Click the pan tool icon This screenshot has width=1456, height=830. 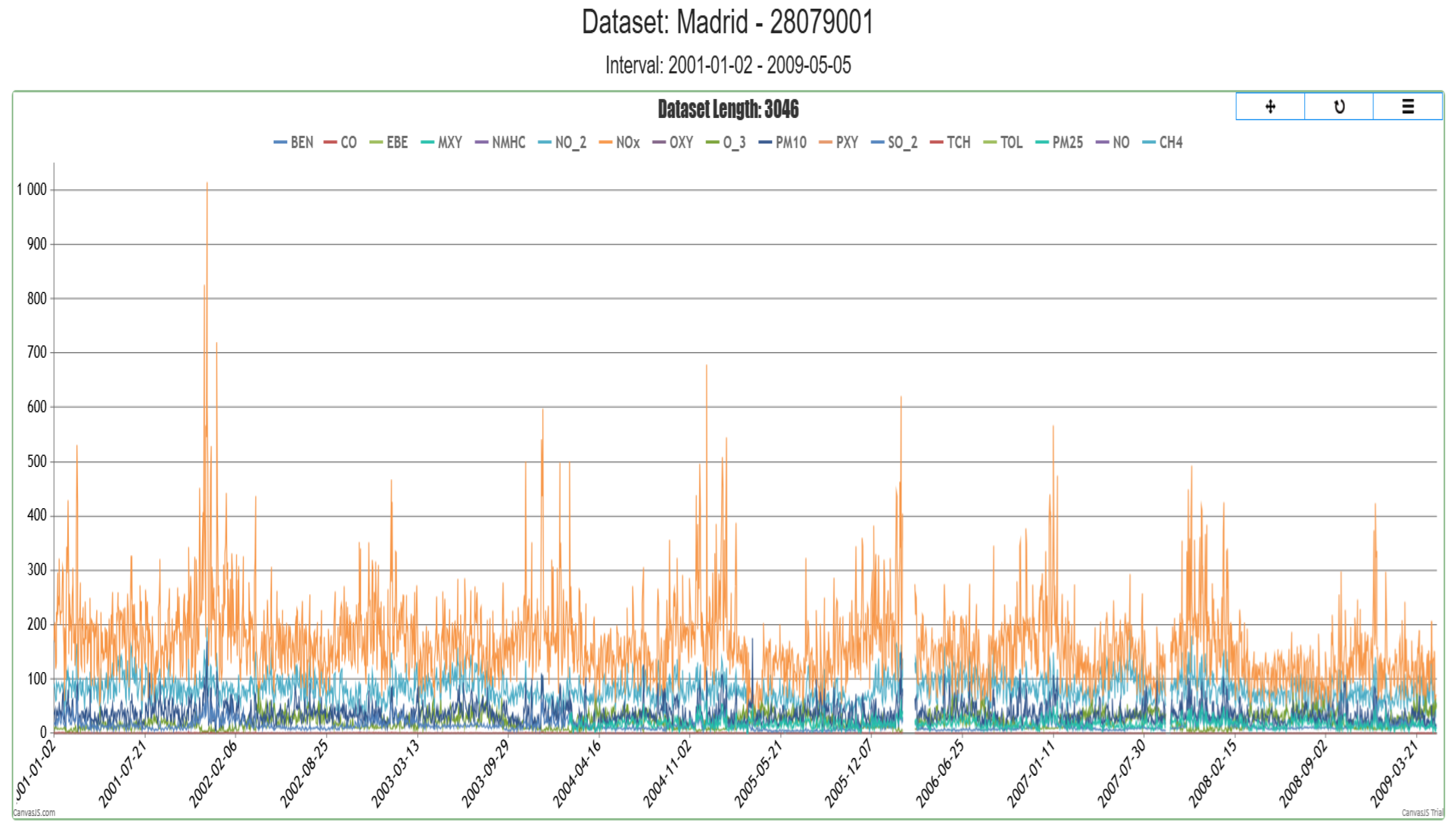1270,107
